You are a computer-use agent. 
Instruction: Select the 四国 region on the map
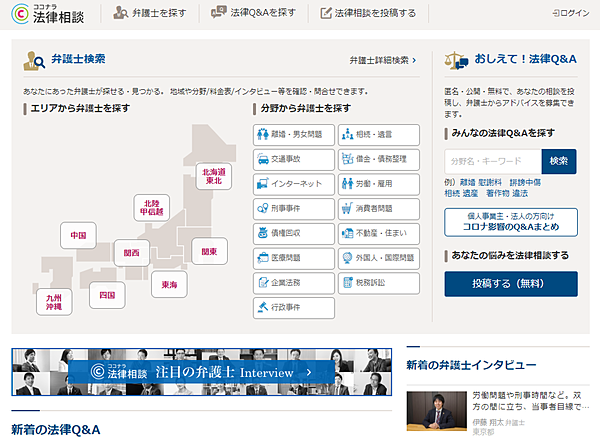click(108, 295)
